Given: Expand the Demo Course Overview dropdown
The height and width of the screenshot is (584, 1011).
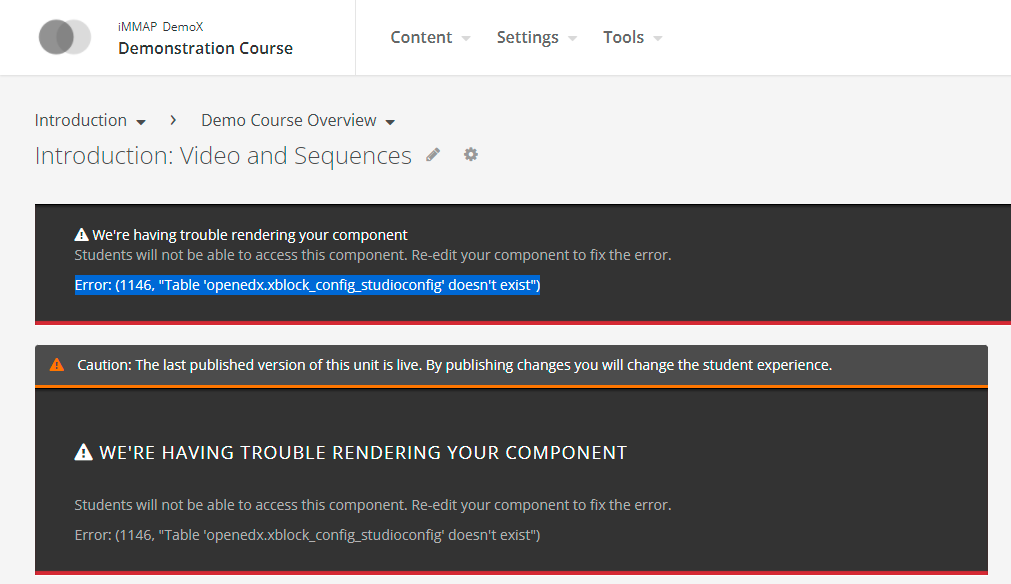Looking at the screenshot, I should [390, 122].
